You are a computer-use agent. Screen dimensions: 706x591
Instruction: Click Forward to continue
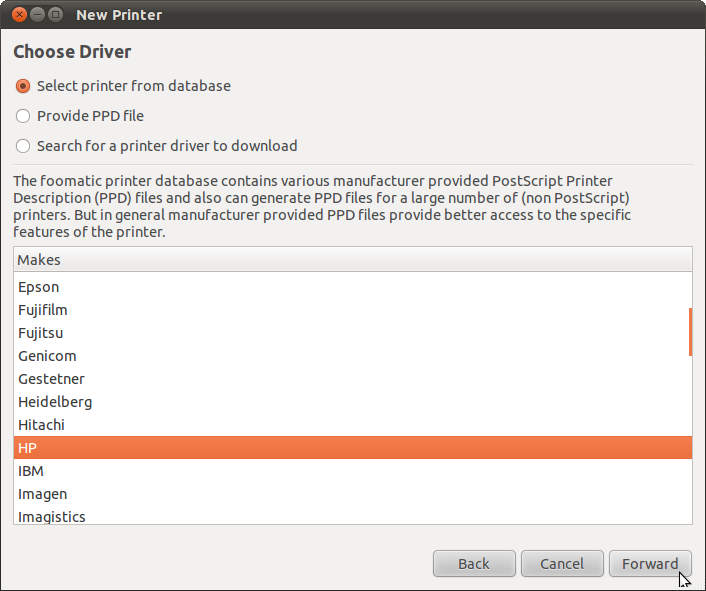pos(650,564)
